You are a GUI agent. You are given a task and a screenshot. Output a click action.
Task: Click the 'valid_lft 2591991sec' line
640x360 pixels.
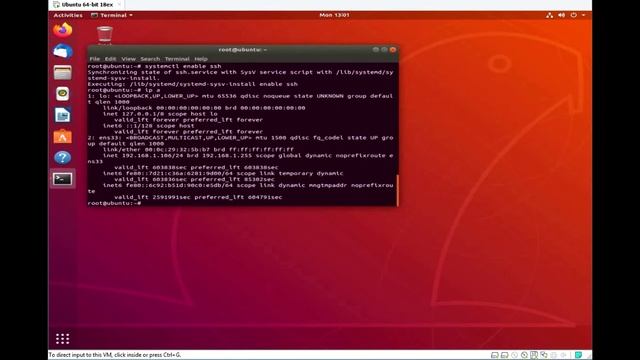point(198,197)
